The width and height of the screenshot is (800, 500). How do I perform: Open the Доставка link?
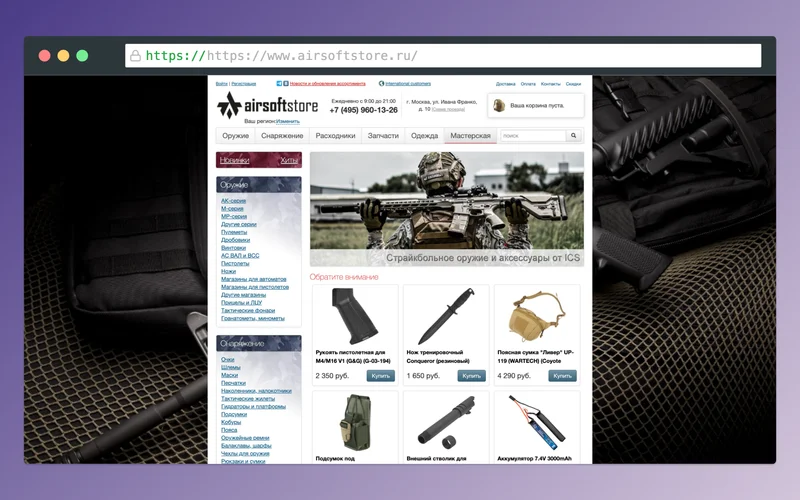506,84
